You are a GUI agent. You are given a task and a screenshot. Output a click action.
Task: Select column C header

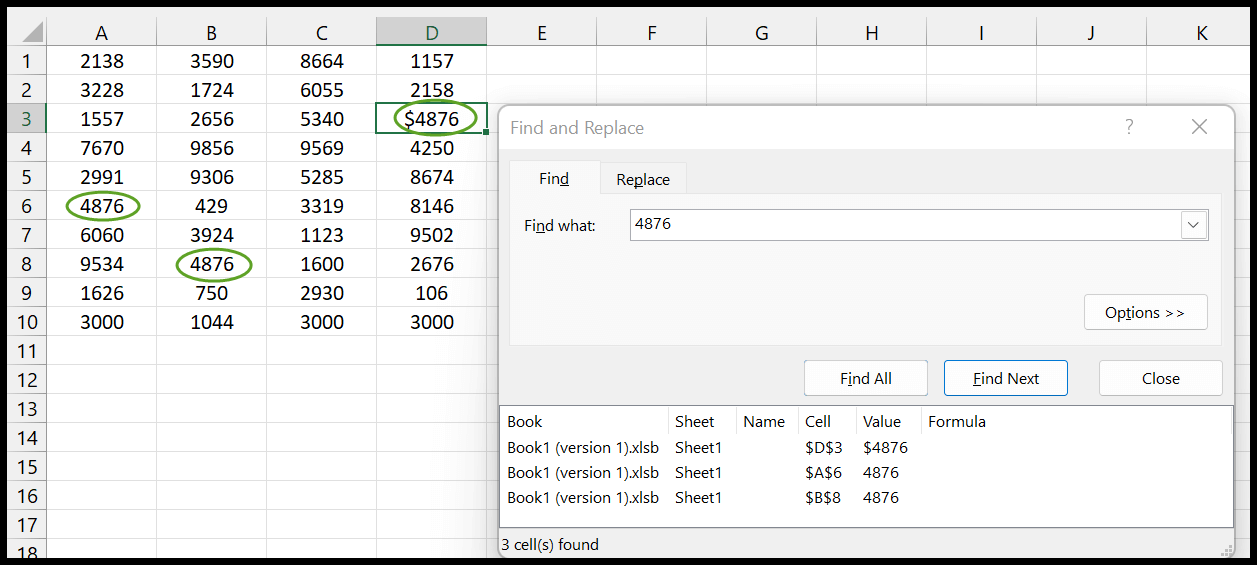(x=322, y=33)
